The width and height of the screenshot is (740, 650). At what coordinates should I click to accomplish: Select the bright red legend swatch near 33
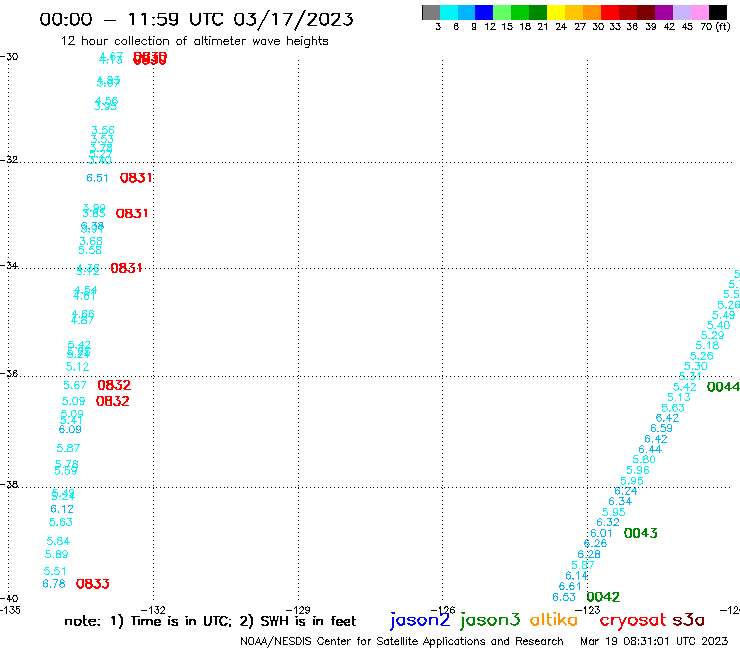click(x=610, y=12)
